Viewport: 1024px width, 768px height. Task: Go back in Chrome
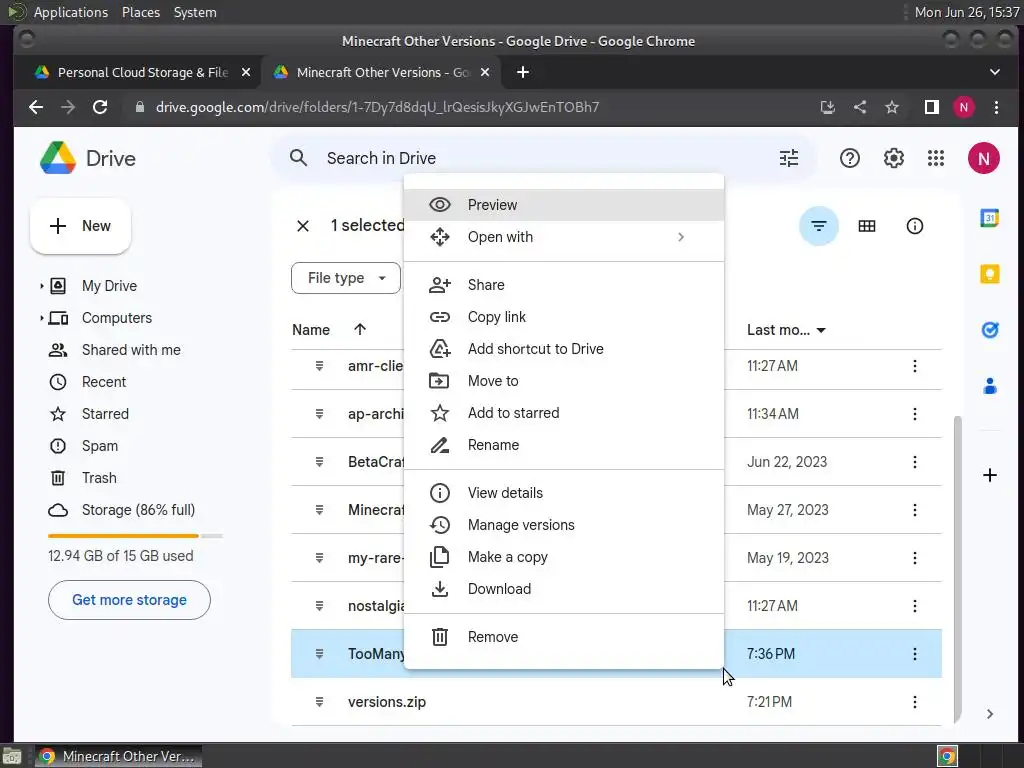36,107
